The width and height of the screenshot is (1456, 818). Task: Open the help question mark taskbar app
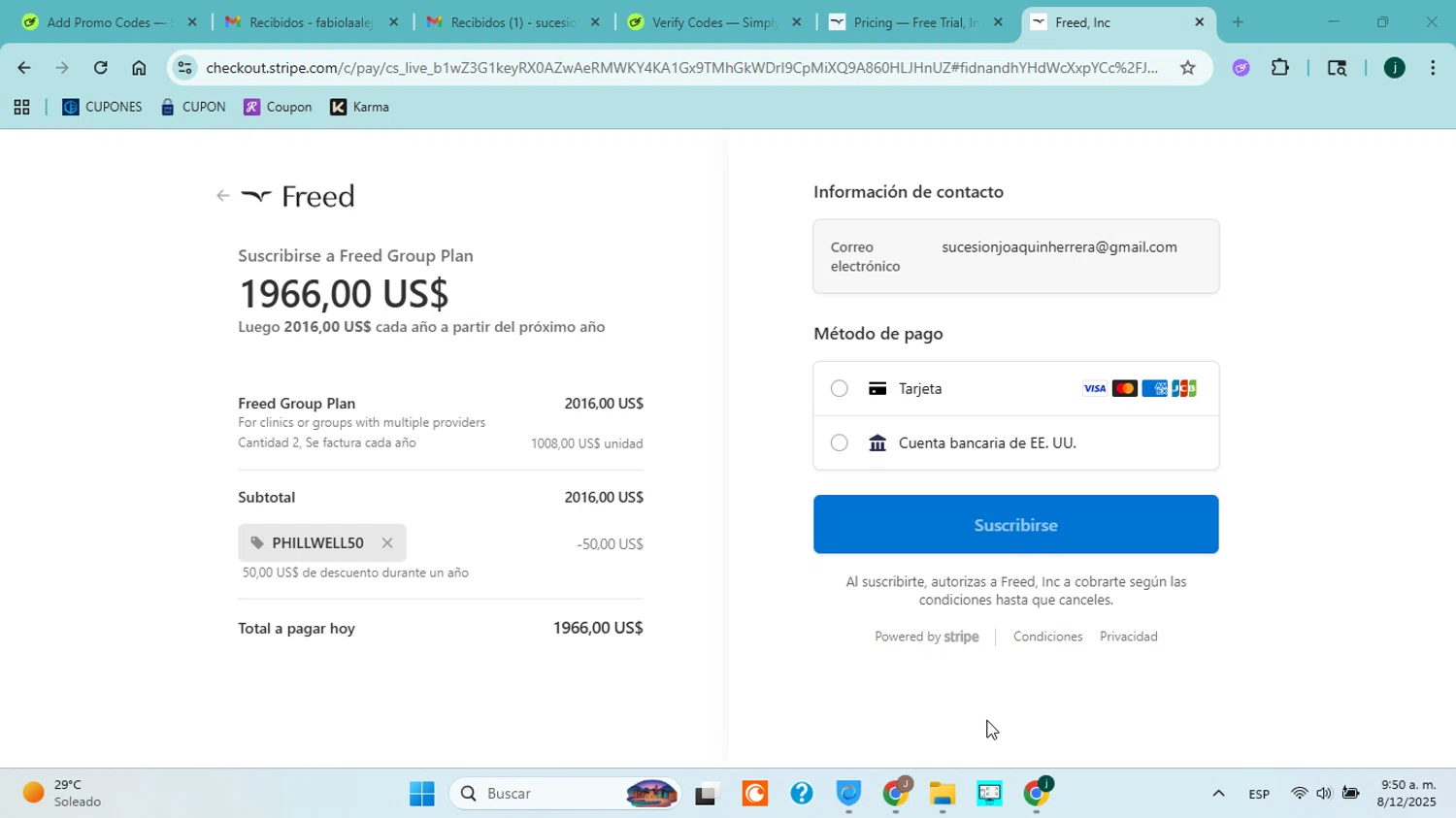tap(802, 794)
